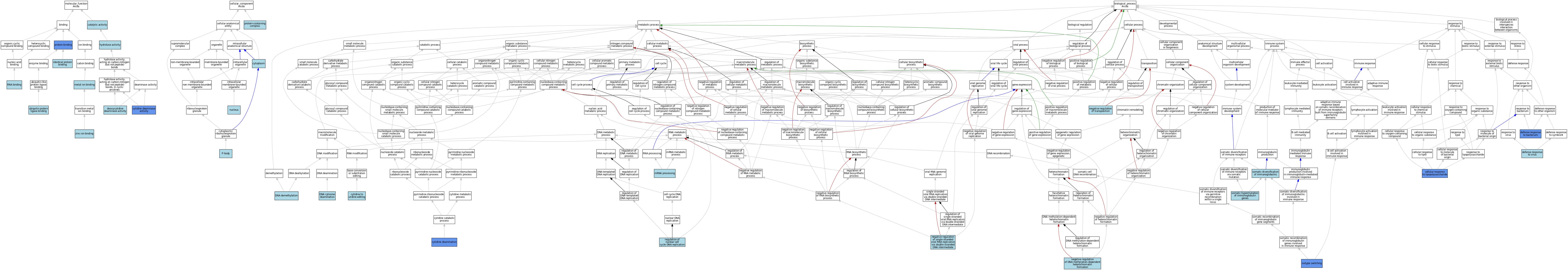The height and width of the screenshot is (270, 1568).
Task: Click the P-body node
Action: 226,154
